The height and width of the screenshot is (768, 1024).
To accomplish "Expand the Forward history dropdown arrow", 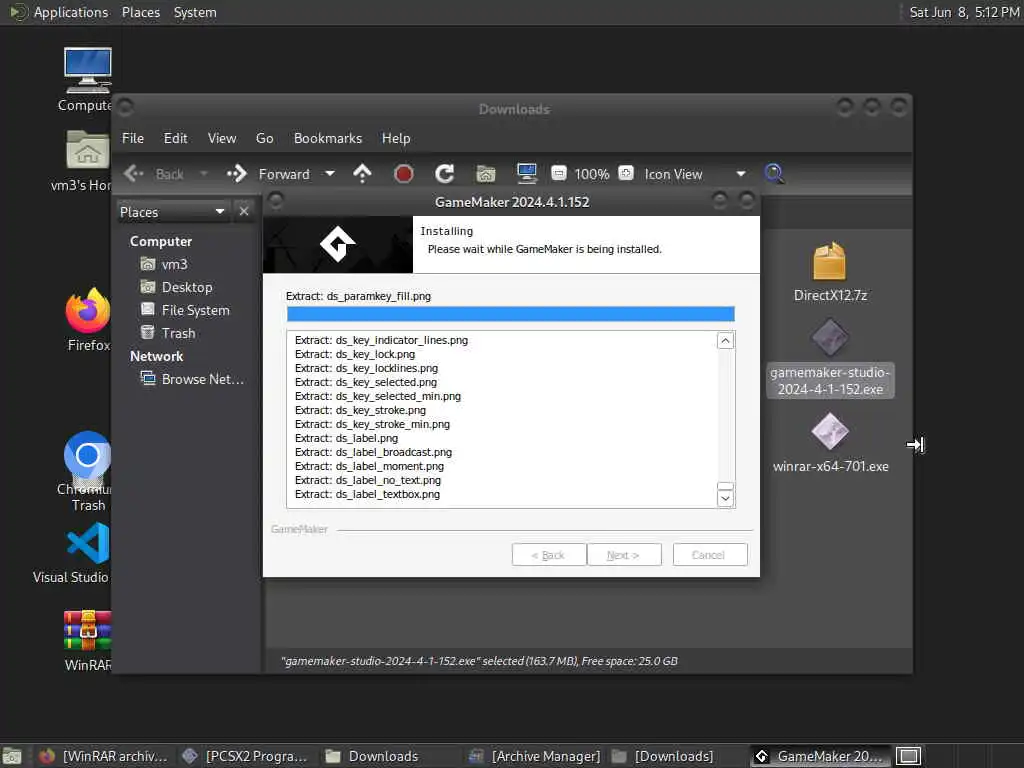I will click(330, 174).
